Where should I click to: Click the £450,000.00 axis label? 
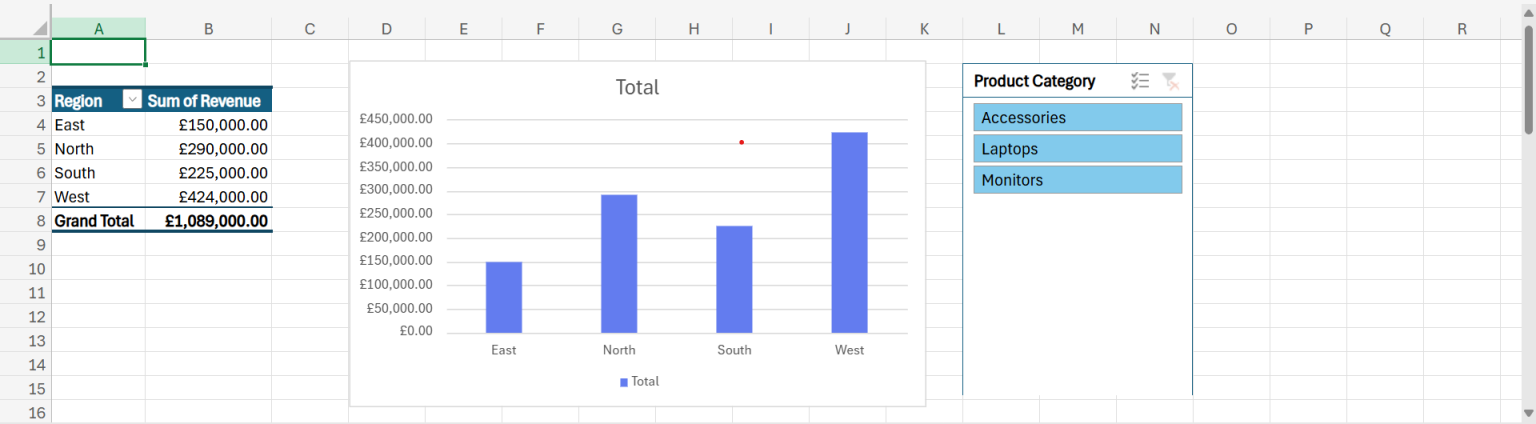(x=396, y=119)
